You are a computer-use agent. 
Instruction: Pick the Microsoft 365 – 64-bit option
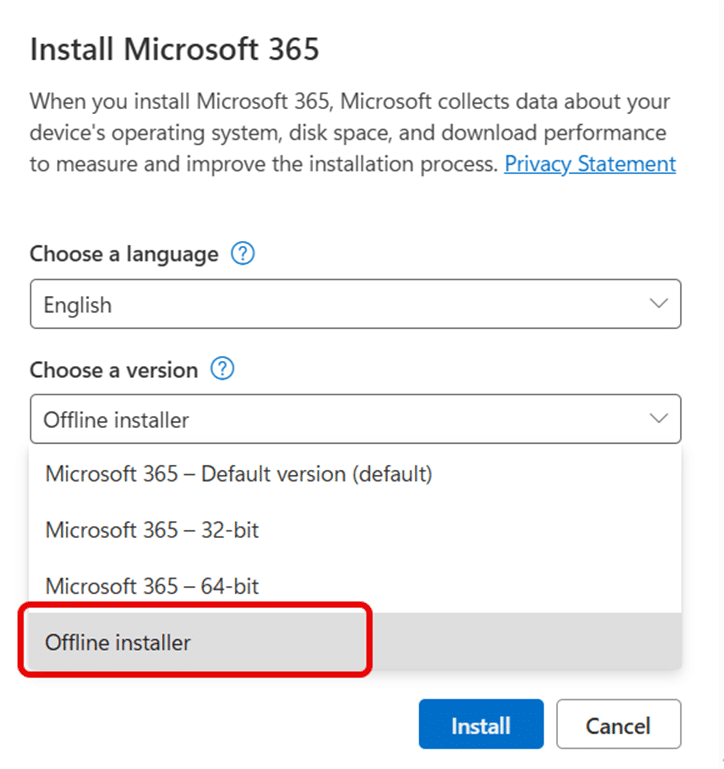click(152, 586)
